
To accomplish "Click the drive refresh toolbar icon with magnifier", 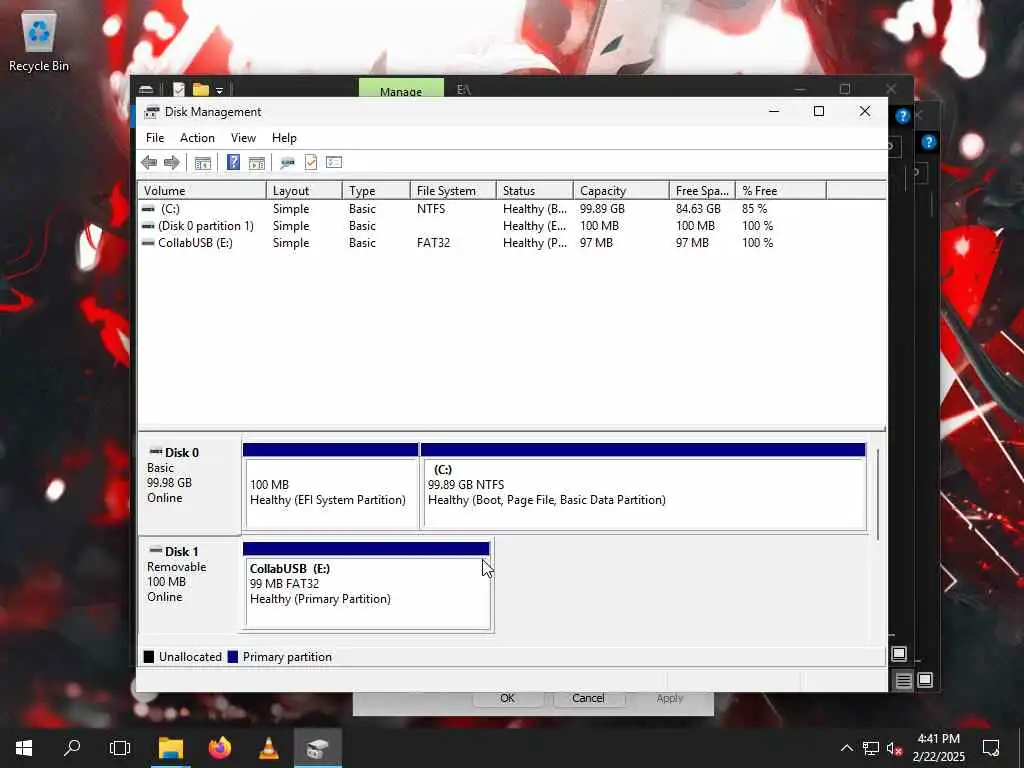I will [287, 163].
